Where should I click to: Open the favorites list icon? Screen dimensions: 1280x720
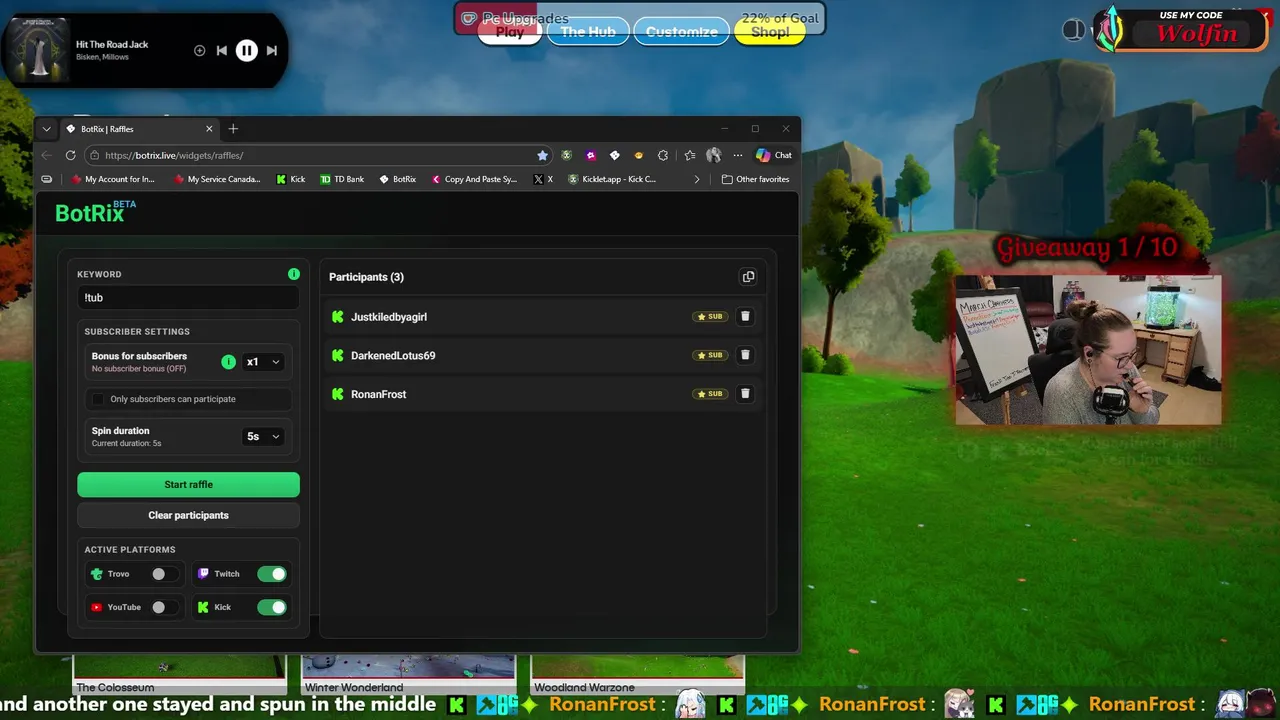pos(690,155)
